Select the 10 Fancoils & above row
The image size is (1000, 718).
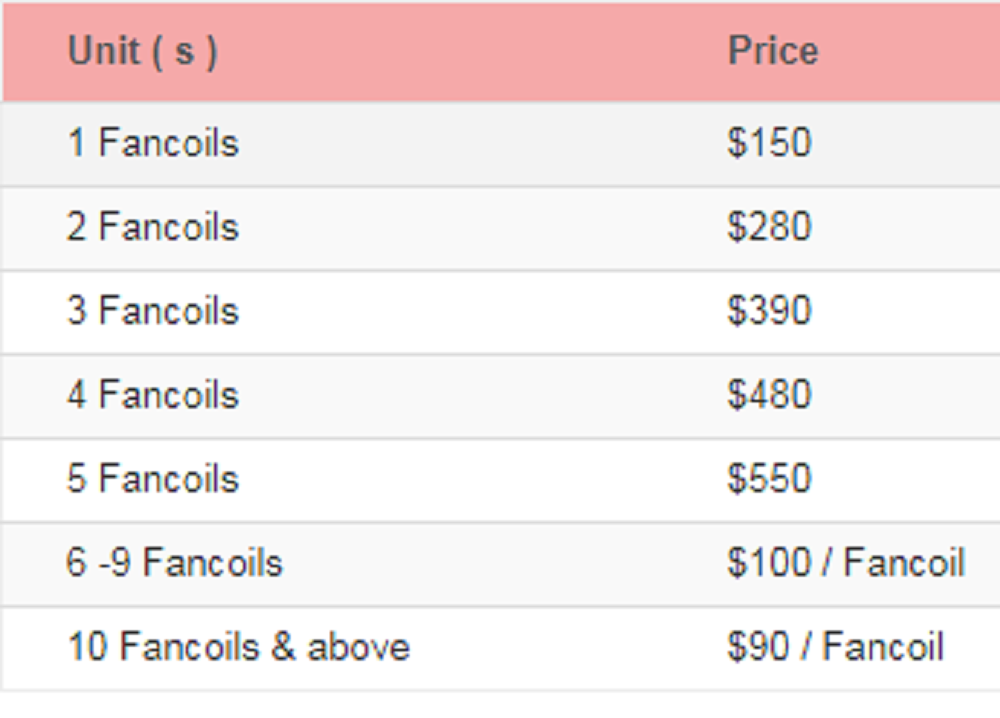(500, 648)
